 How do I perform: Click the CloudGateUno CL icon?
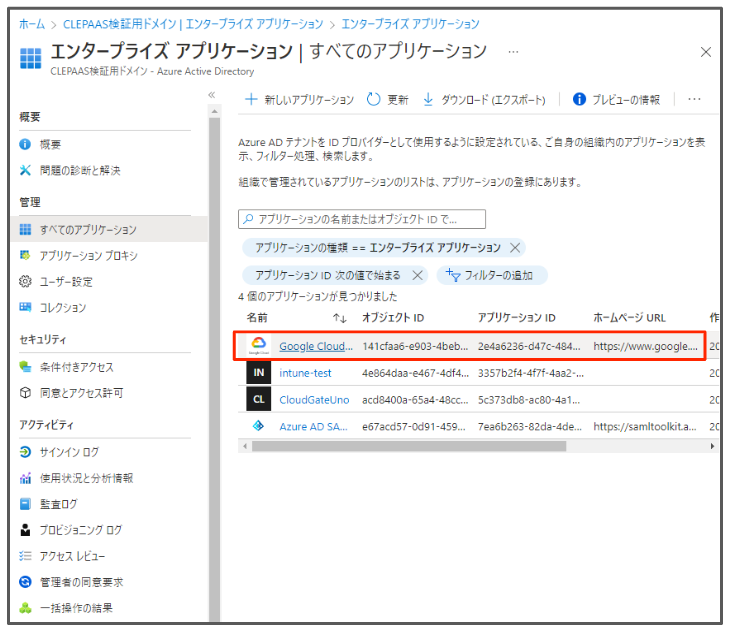point(259,399)
